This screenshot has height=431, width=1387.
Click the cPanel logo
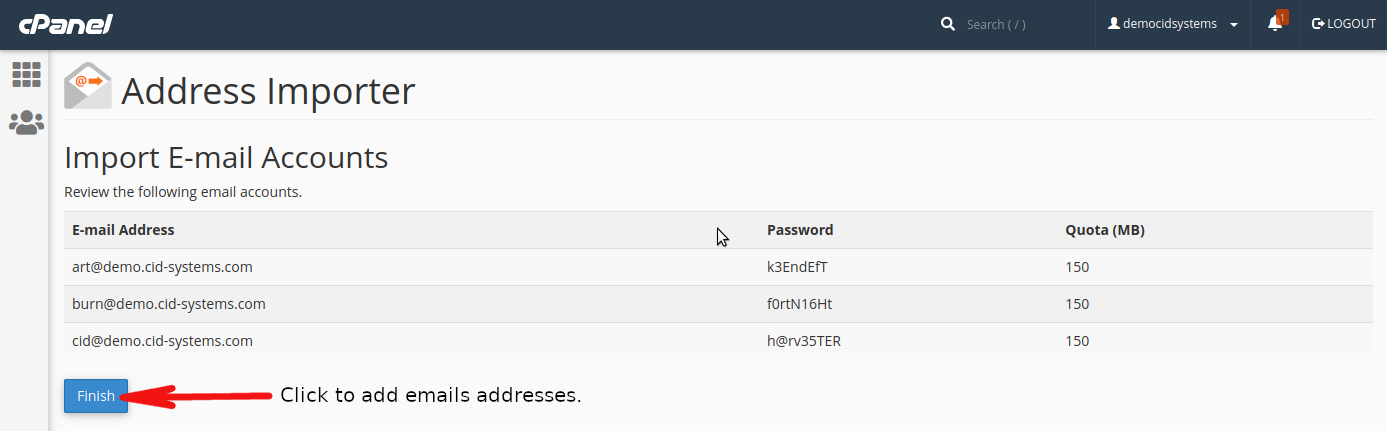[65, 23]
